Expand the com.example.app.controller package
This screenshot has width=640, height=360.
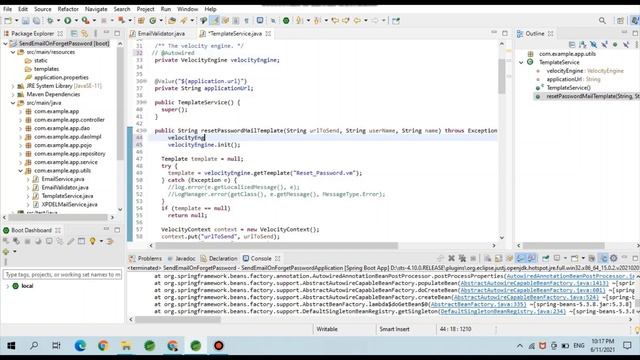(x=20, y=120)
